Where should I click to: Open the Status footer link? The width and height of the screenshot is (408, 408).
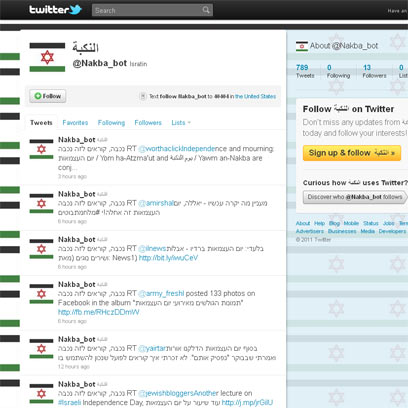[x=371, y=223]
